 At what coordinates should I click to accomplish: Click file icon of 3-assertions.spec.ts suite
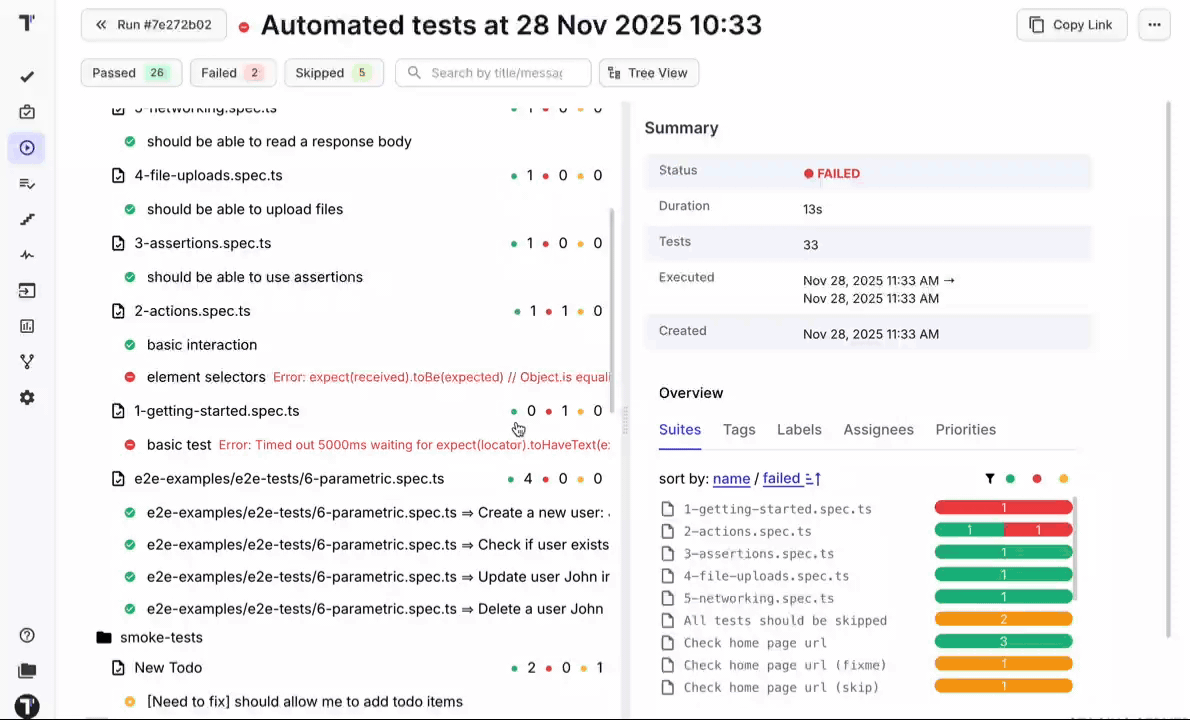118,244
